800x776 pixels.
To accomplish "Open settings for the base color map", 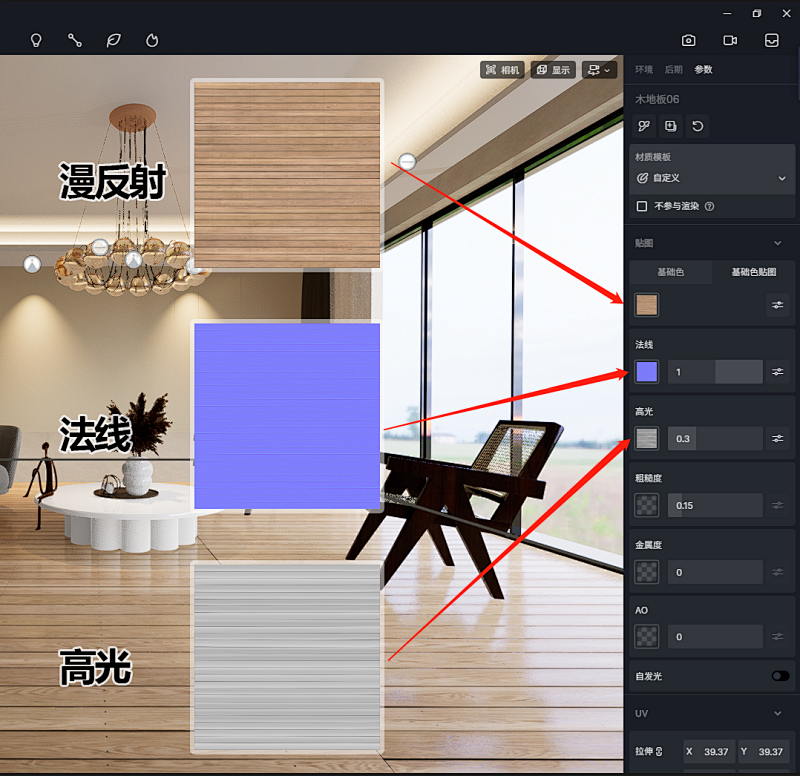I will coord(777,305).
